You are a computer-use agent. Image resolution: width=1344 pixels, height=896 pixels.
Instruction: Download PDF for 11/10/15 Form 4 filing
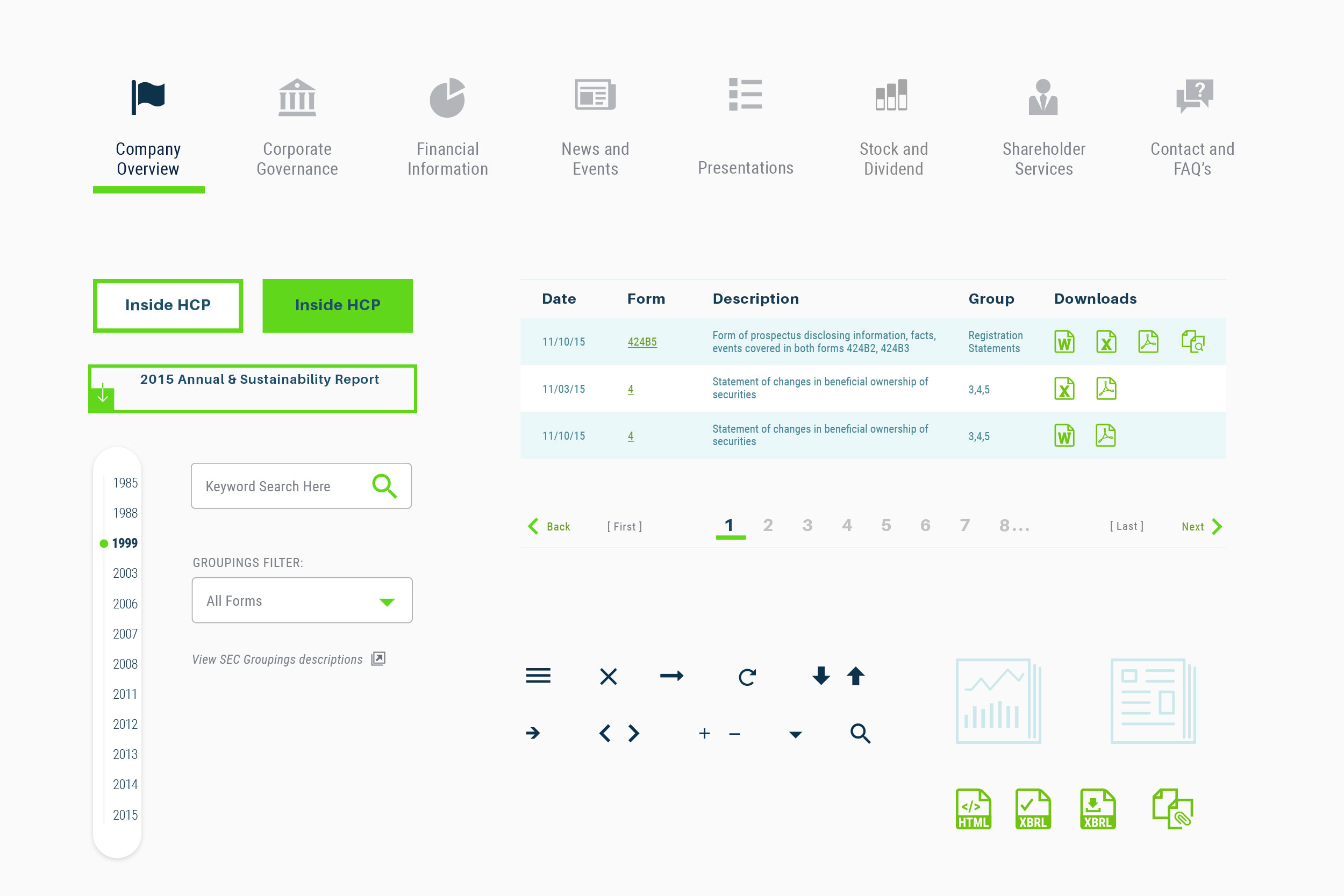[1106, 435]
